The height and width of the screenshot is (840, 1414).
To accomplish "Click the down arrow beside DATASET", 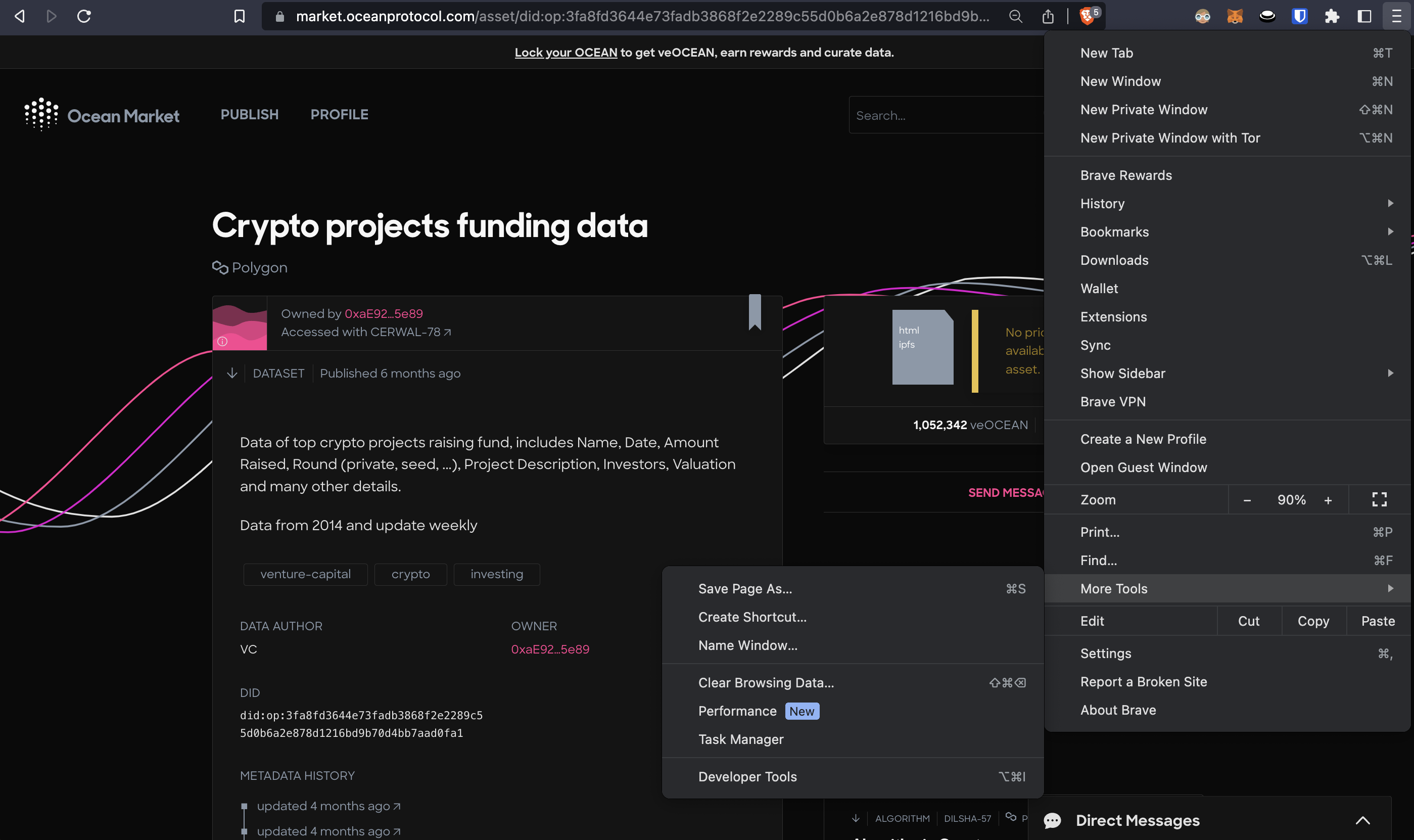I will 232,373.
